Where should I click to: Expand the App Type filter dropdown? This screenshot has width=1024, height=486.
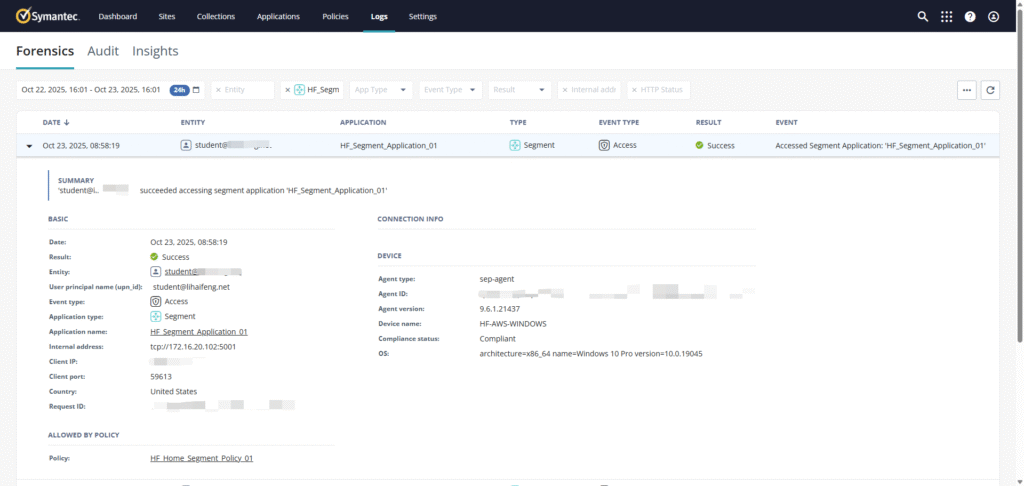pyautogui.click(x=380, y=90)
